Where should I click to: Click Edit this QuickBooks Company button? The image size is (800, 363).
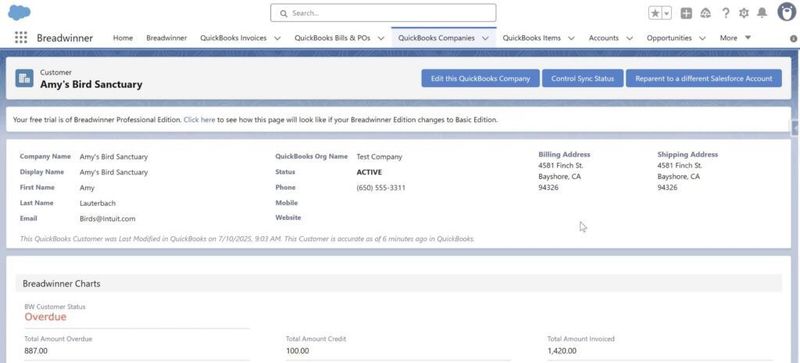(480, 79)
